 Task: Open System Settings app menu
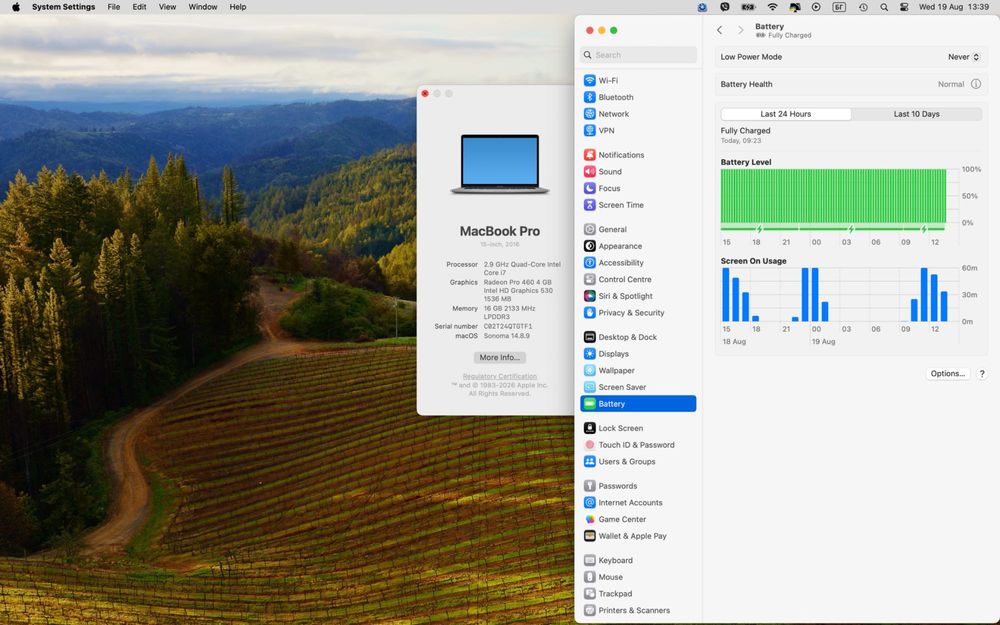click(63, 7)
